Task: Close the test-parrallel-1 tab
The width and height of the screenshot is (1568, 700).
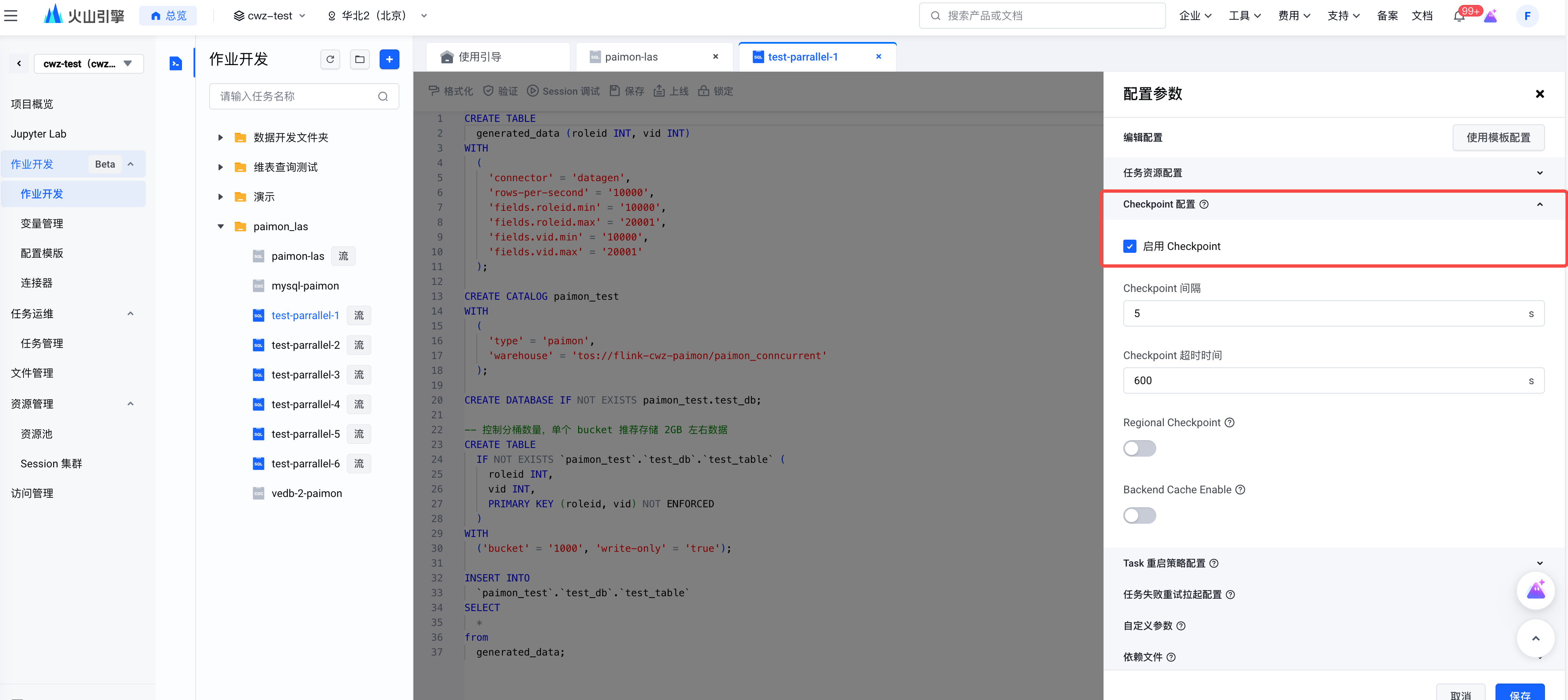Action: click(878, 56)
